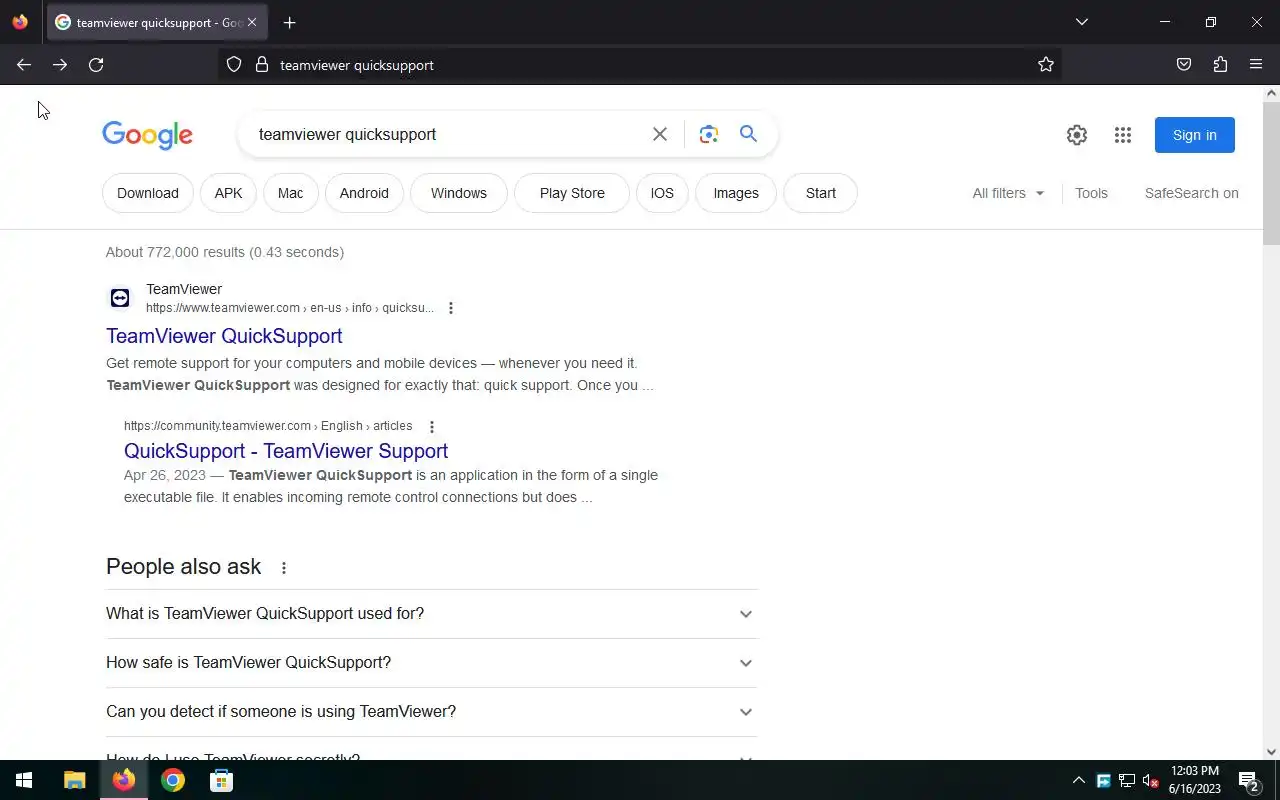The height and width of the screenshot is (800, 1280).
Task: Open QuickSupport - TeamViewer Support link
Action: 286,451
